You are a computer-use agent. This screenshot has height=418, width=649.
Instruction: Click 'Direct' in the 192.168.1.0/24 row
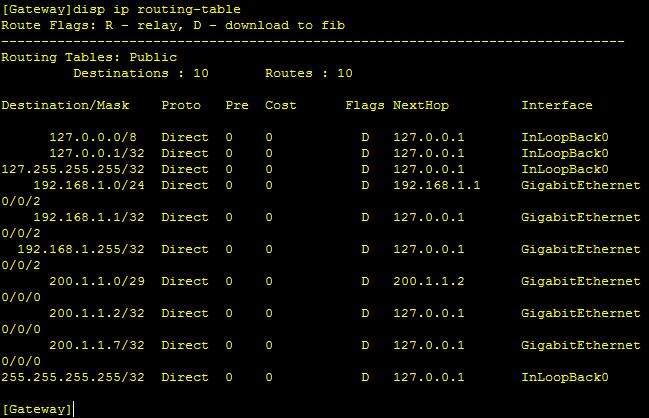point(185,185)
